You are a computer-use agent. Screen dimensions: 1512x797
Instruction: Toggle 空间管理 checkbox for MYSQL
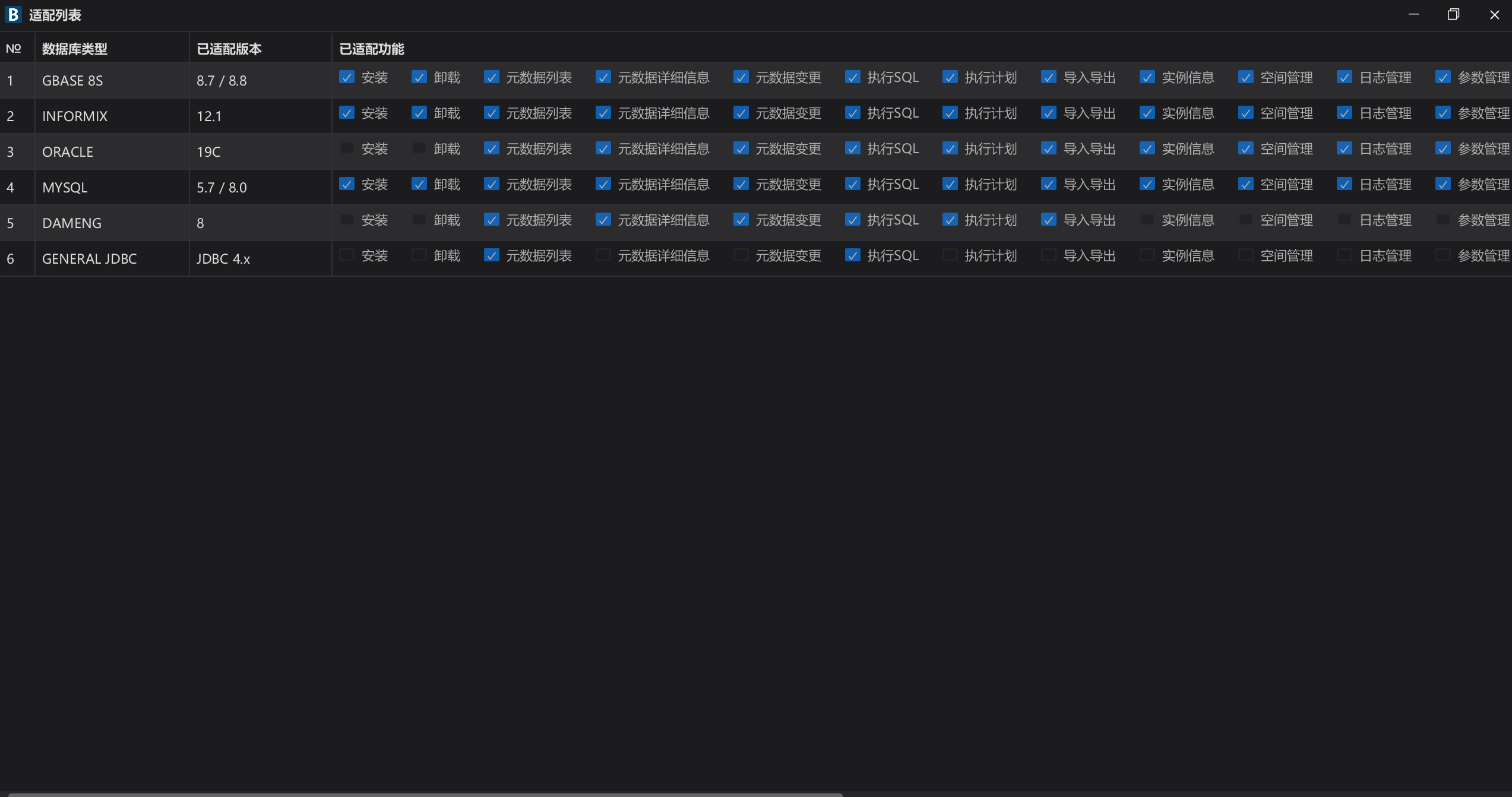click(x=1246, y=184)
